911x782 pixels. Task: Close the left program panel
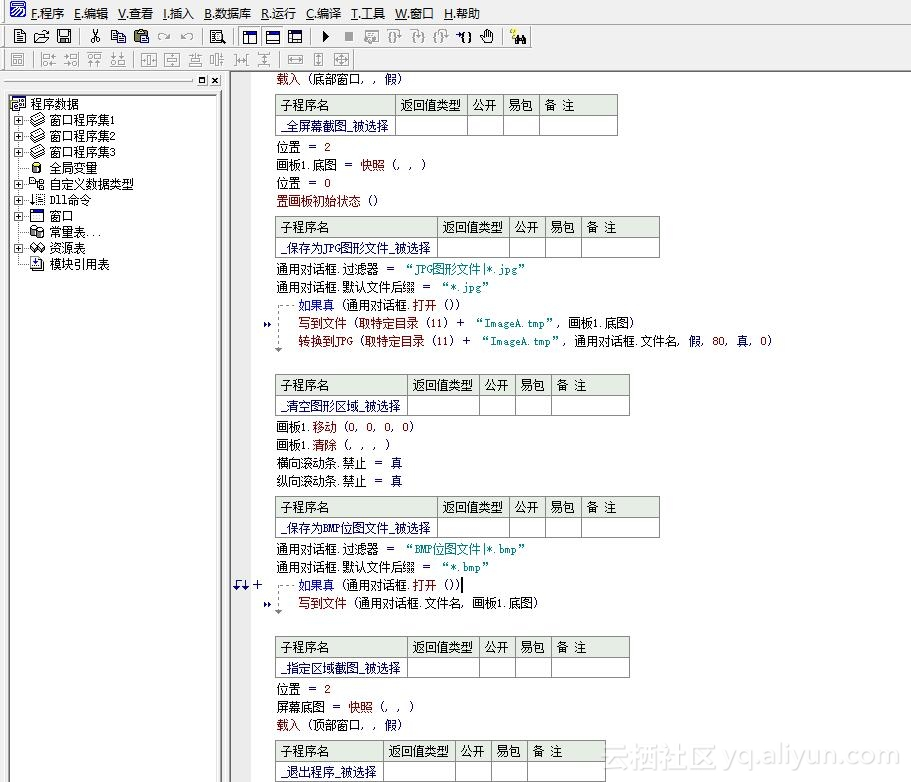point(215,80)
